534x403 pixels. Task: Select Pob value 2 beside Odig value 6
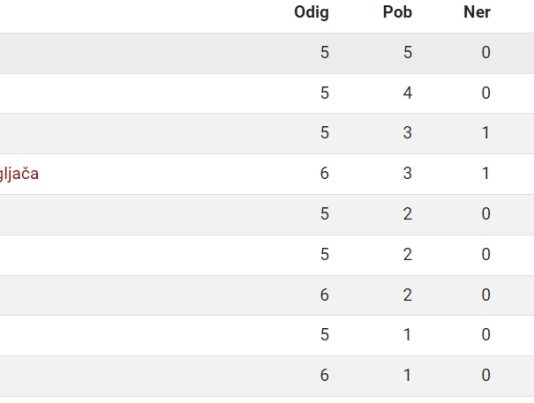(x=408, y=295)
